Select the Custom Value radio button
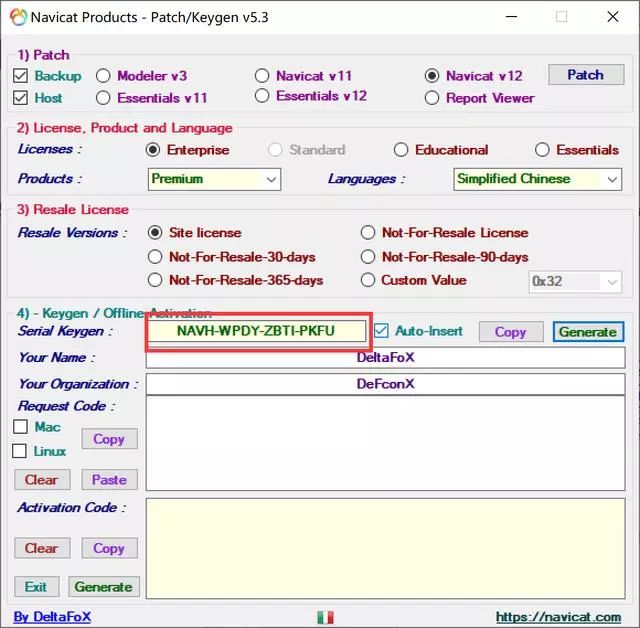Viewport: 640px width, 628px height. pyautogui.click(x=367, y=280)
